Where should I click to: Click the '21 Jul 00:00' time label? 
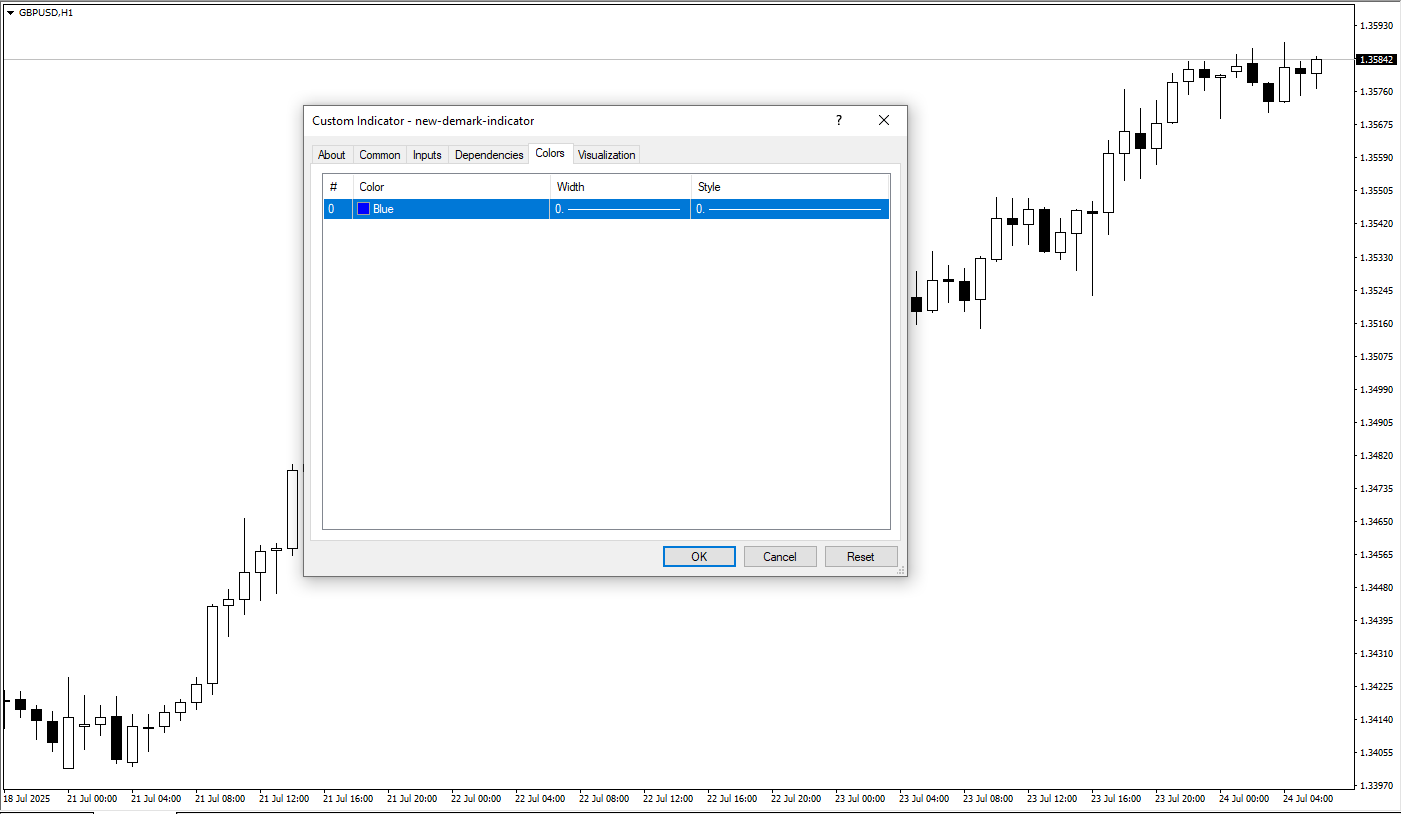point(92,799)
